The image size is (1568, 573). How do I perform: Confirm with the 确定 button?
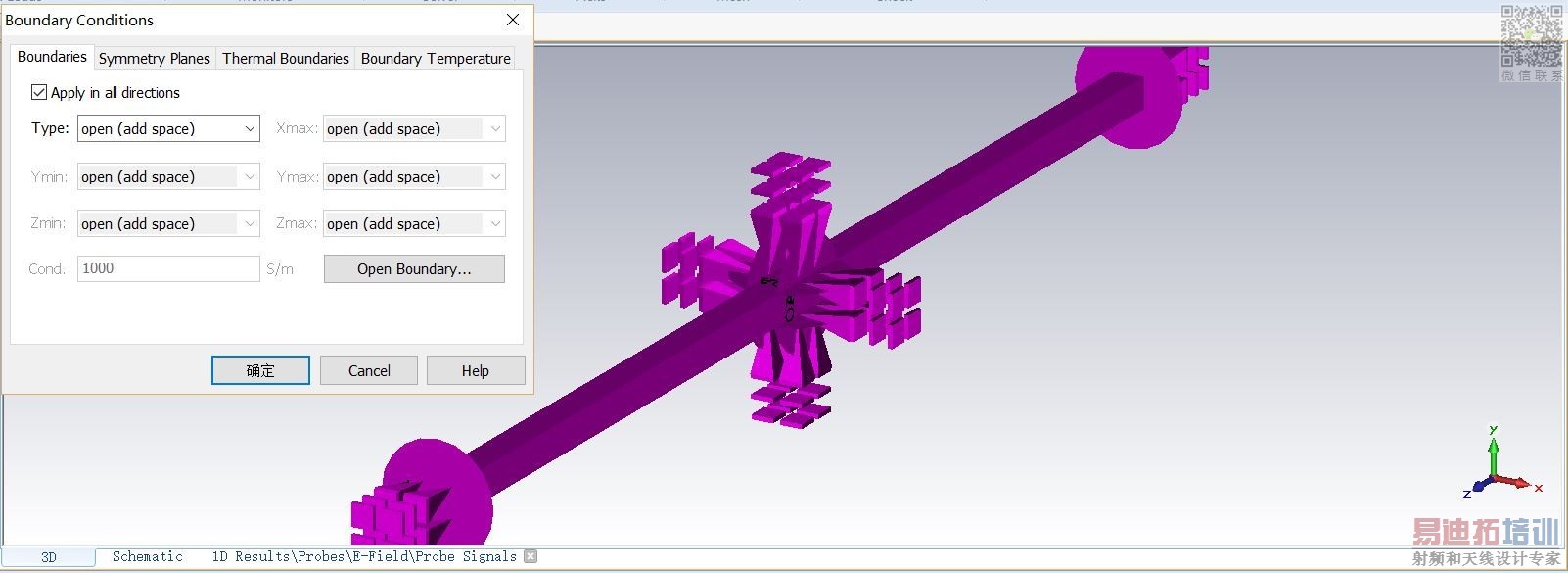point(260,370)
